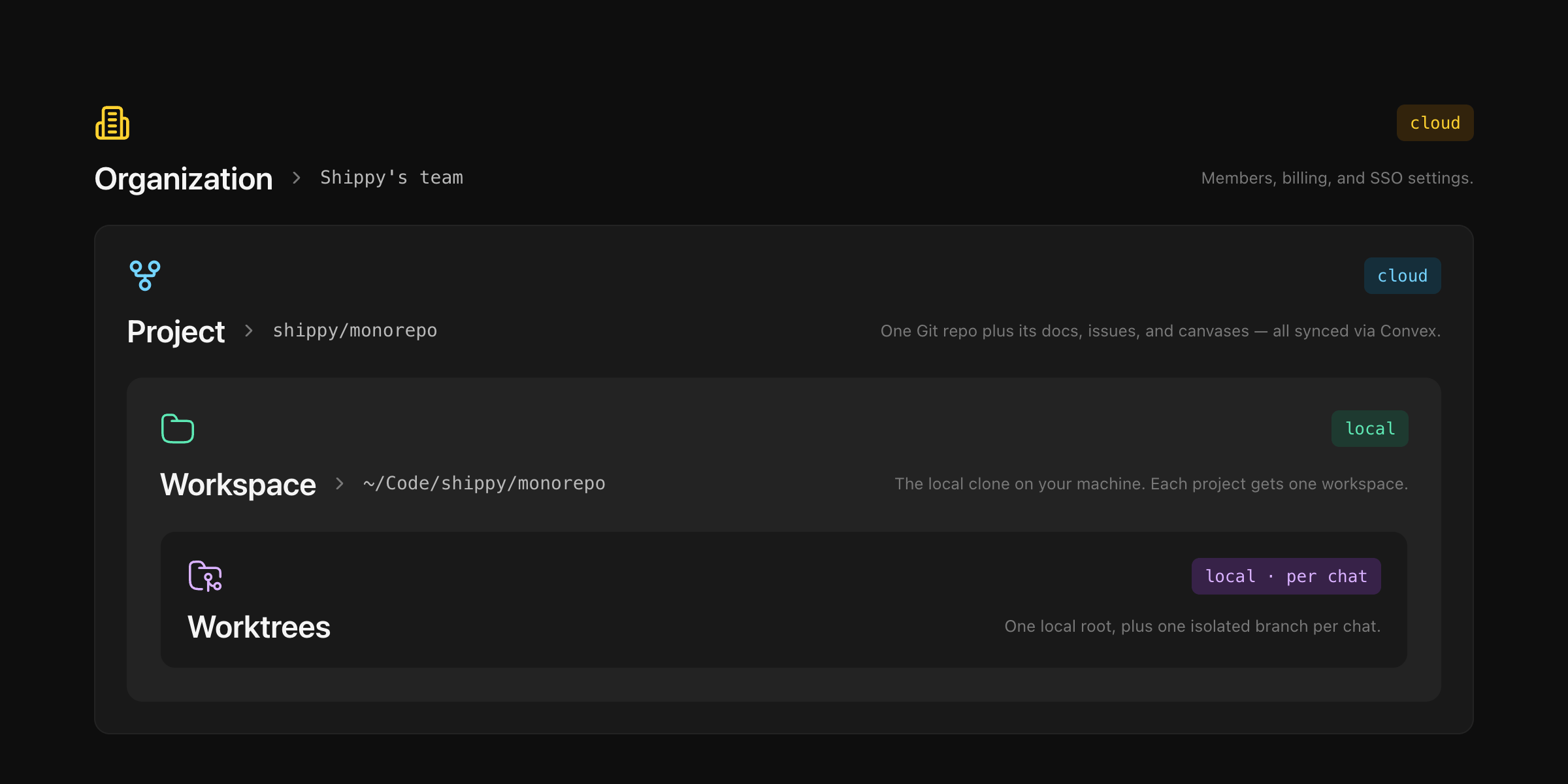Click the Workspace heading
The height and width of the screenshot is (784, 1568).
pyautogui.click(x=238, y=485)
